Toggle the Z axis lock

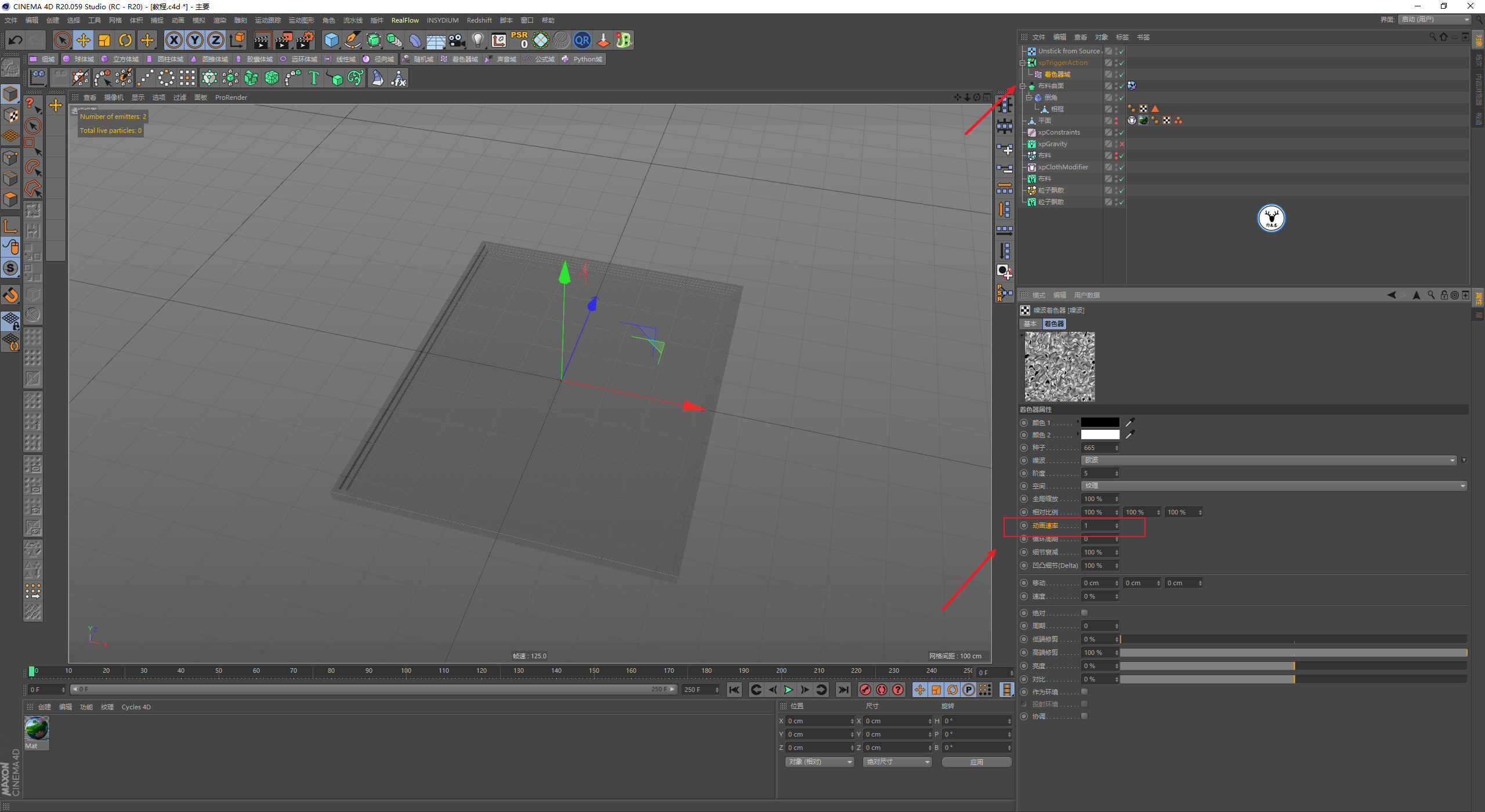tap(216, 40)
